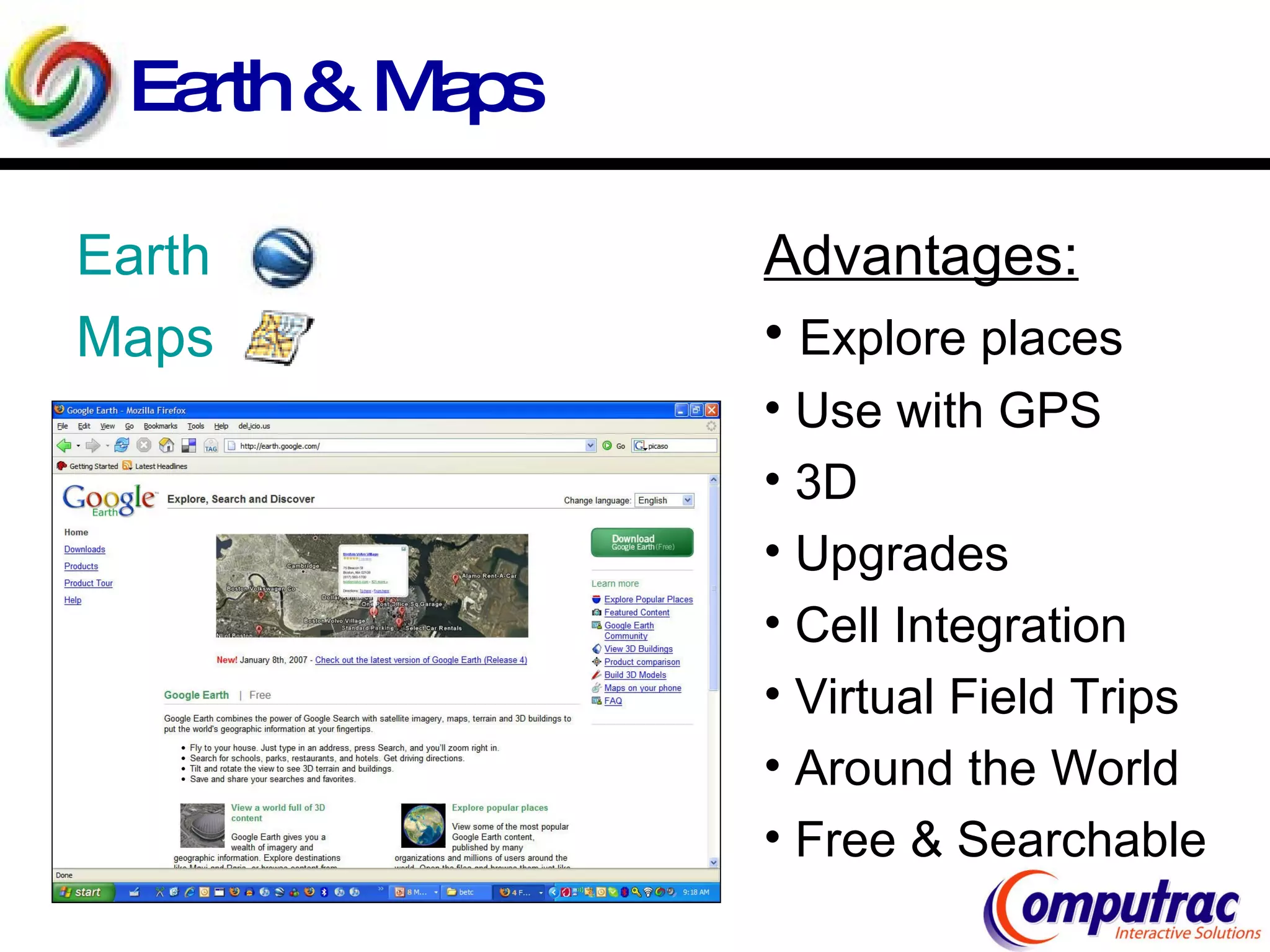The image size is (1270, 952).
Task: Open the Change language English dropdown
Action: point(664,500)
